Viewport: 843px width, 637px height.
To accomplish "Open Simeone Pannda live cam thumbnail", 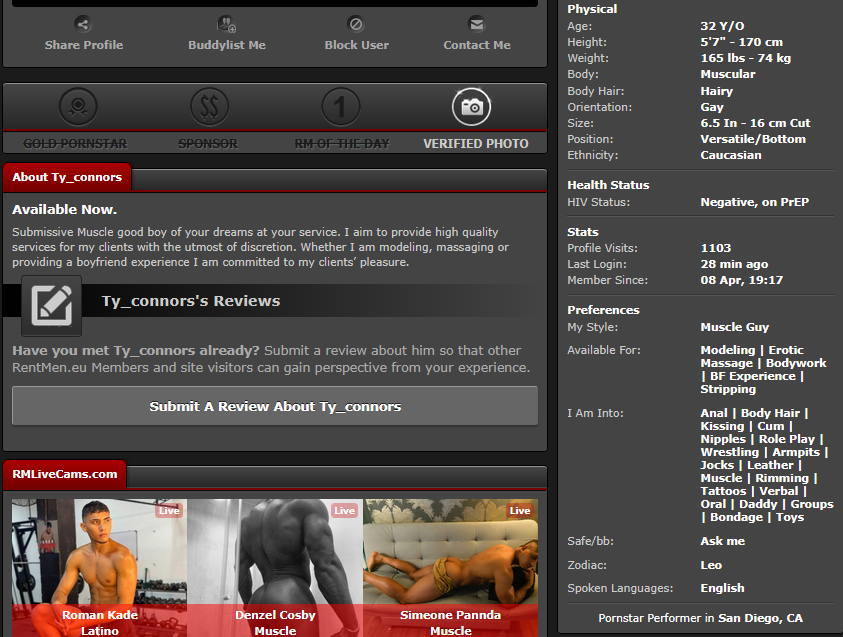I will (450, 565).
